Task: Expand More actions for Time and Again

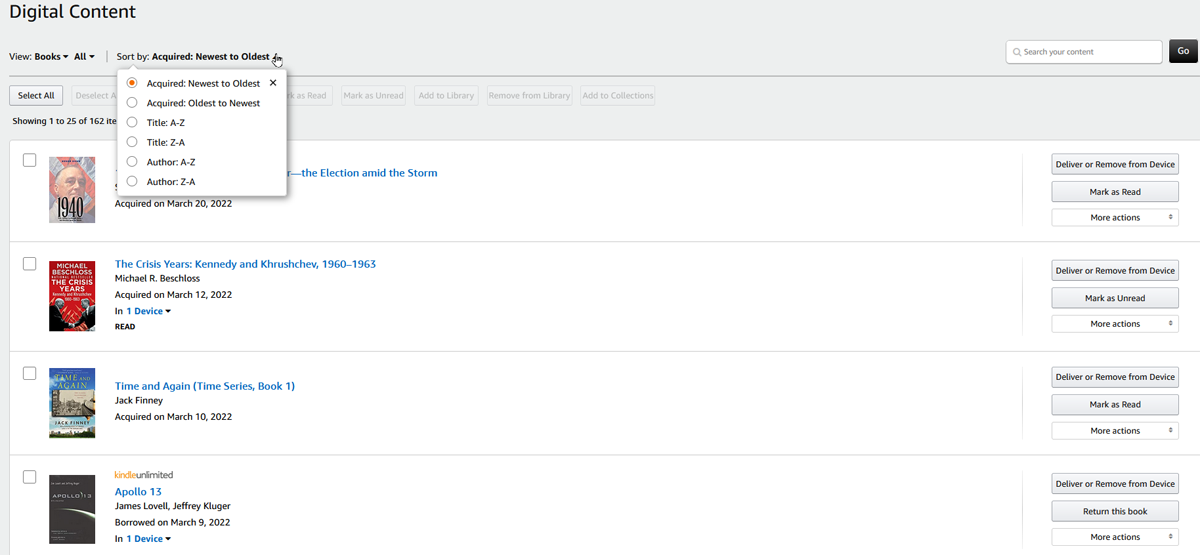Action: pyautogui.click(x=1115, y=431)
